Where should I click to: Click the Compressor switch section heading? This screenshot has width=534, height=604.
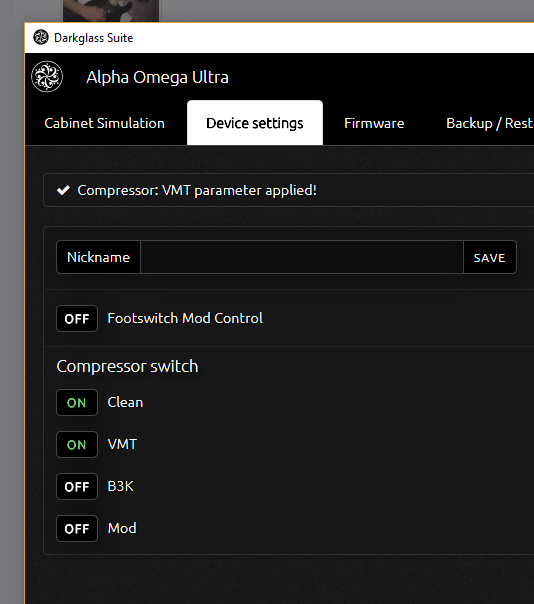point(127,366)
